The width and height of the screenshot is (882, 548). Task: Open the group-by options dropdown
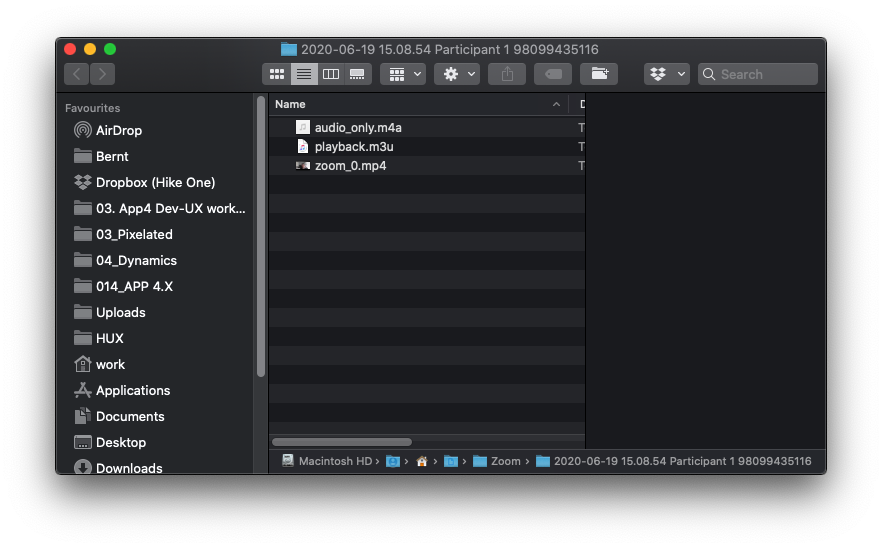[403, 74]
